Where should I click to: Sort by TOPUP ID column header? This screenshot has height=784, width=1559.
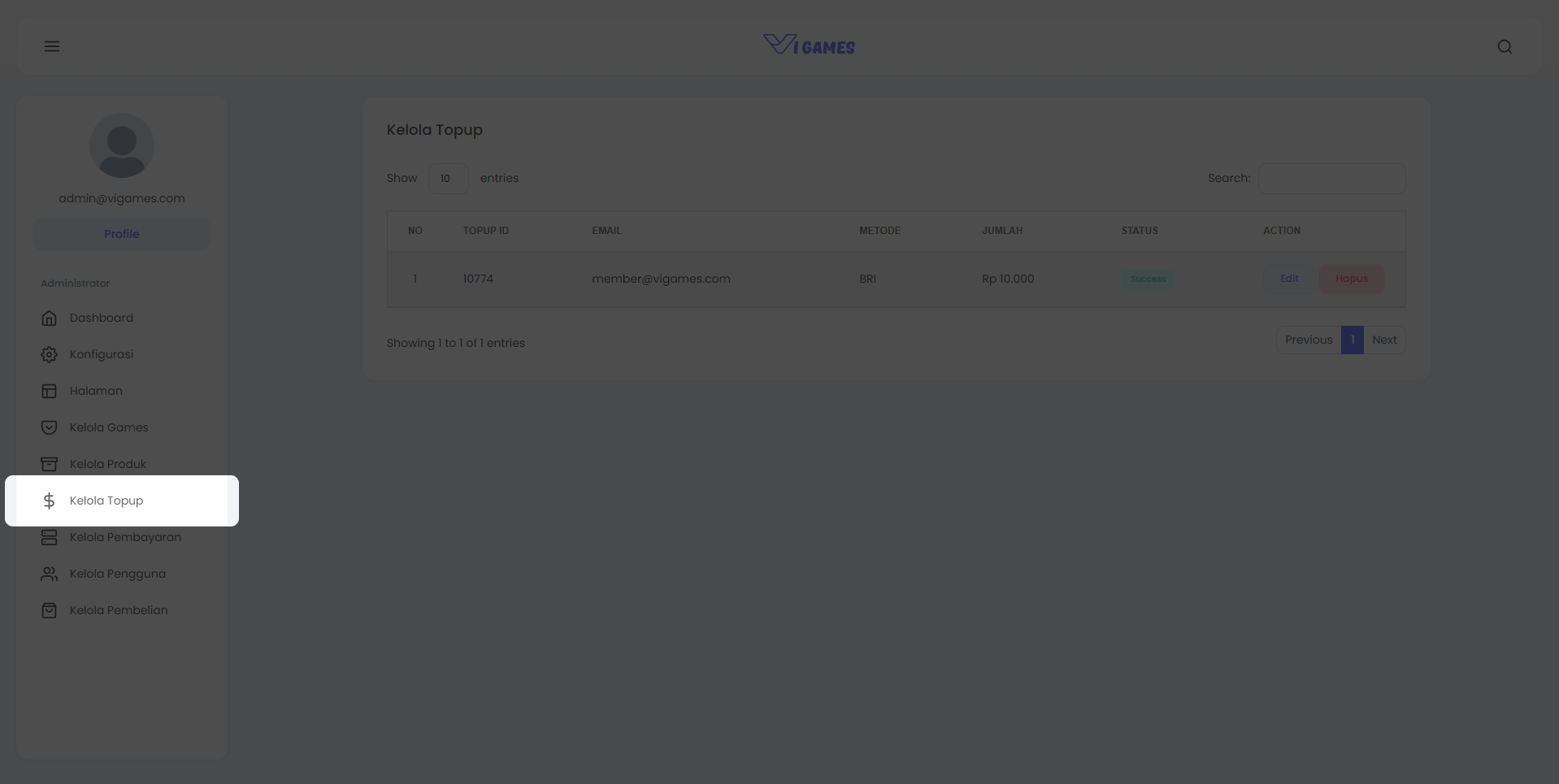click(486, 231)
